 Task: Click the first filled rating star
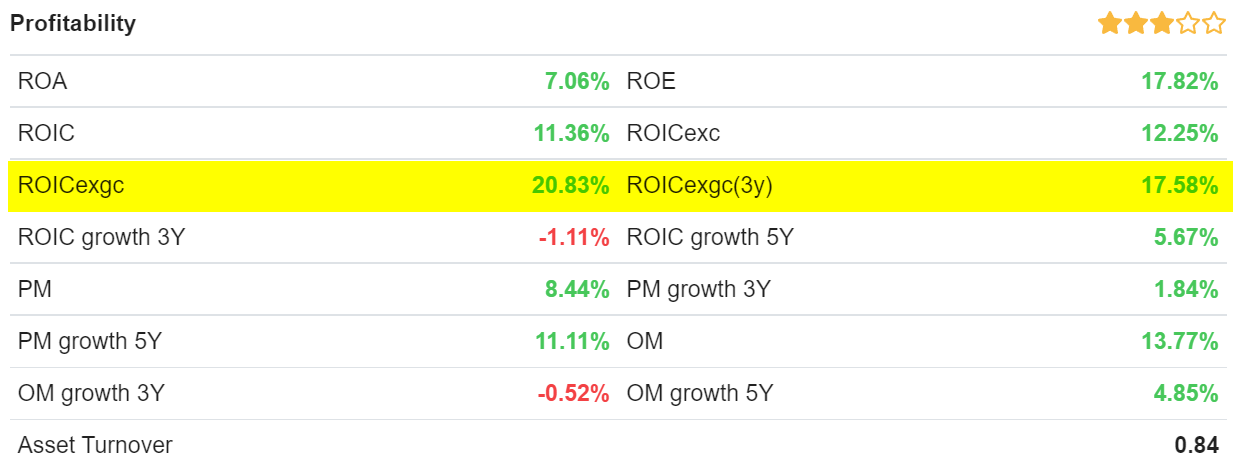tap(1109, 24)
